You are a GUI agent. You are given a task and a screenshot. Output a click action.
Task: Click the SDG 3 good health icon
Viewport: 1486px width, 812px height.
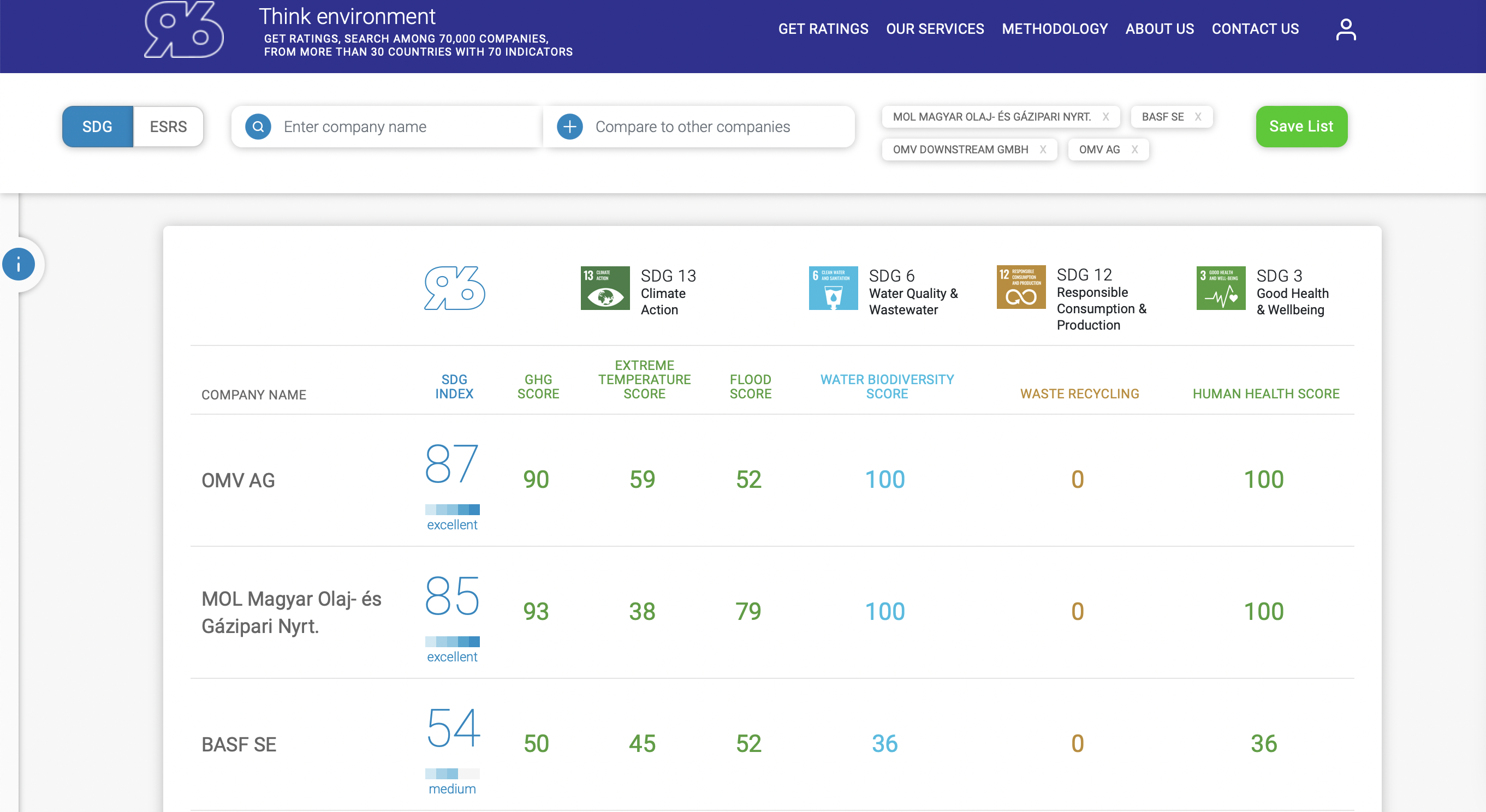(1221, 288)
